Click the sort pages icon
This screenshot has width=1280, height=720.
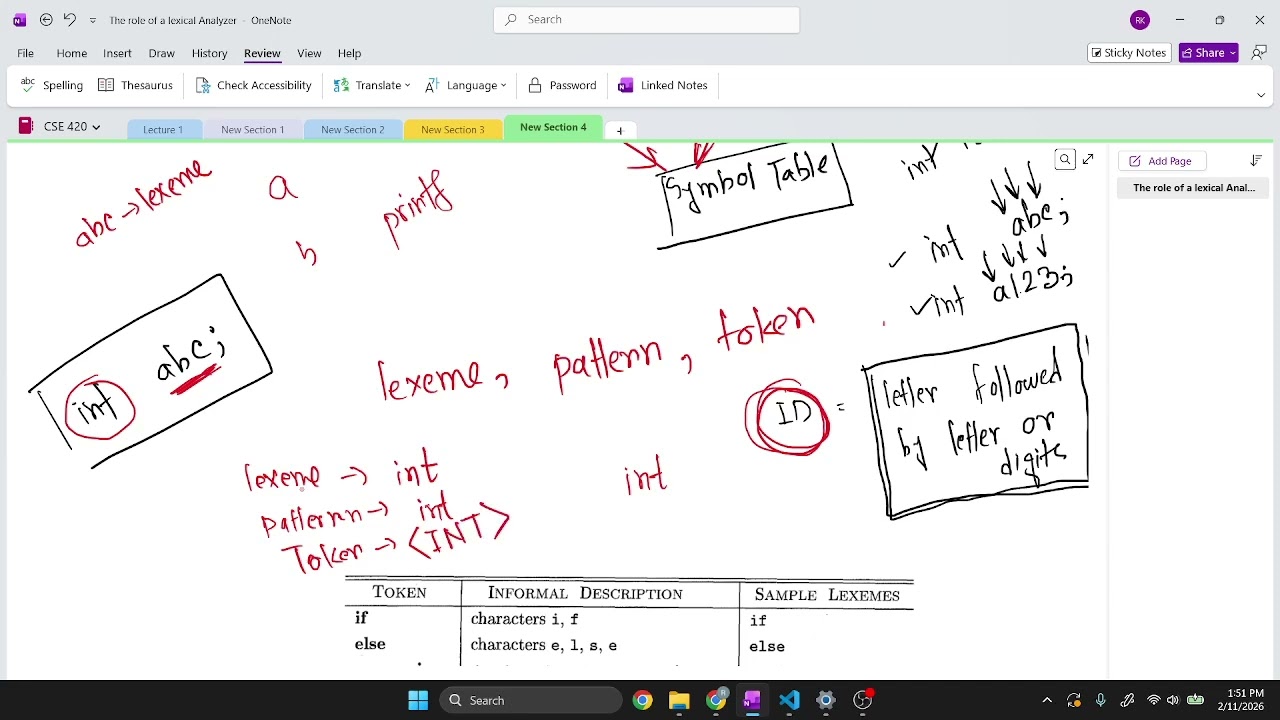click(x=1256, y=160)
